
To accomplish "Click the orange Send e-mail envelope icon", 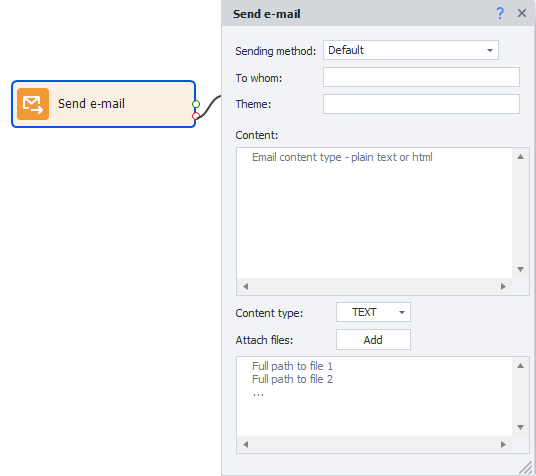I will pyautogui.click(x=33, y=104).
